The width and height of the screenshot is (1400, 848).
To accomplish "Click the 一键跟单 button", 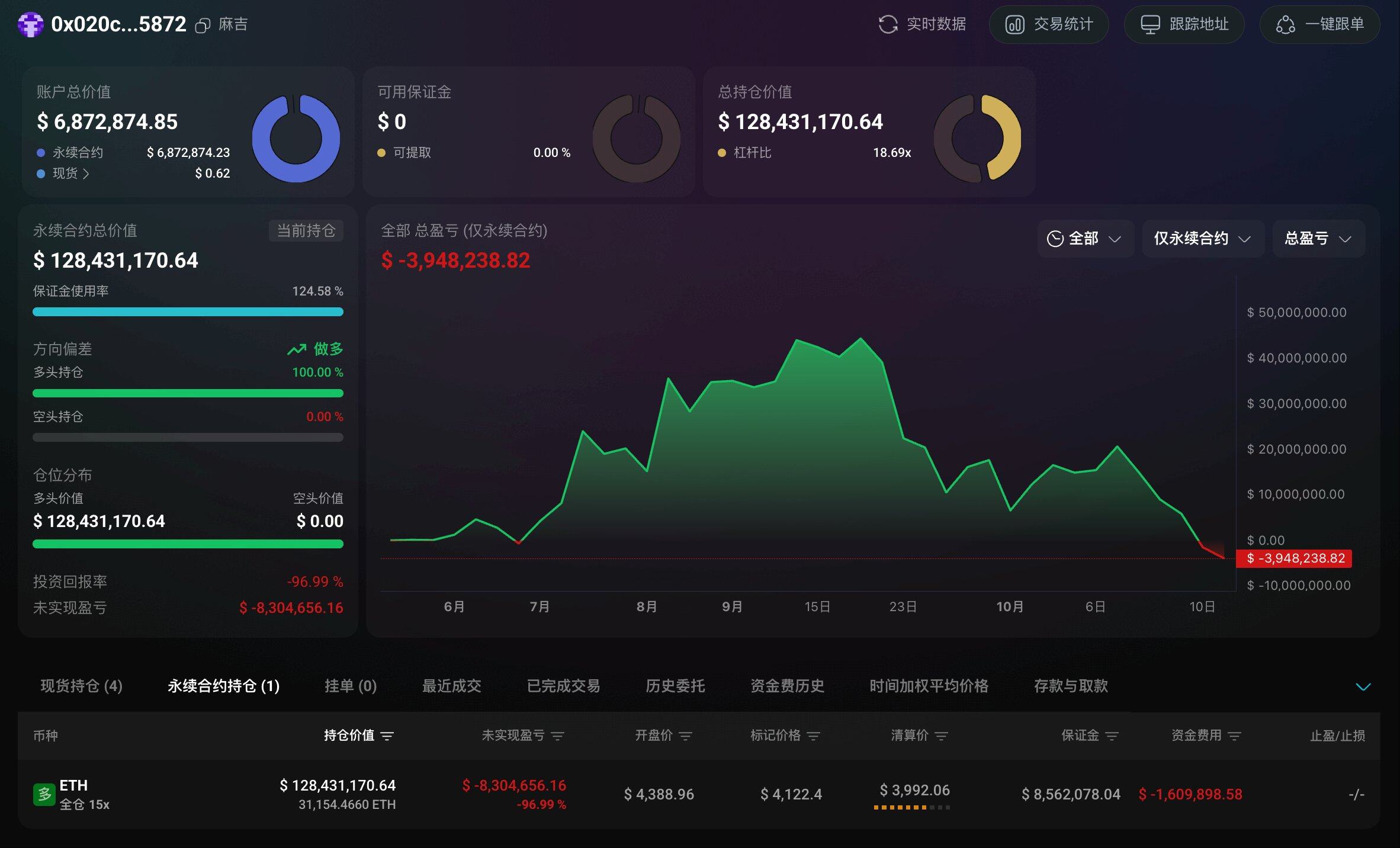I will point(1319,24).
